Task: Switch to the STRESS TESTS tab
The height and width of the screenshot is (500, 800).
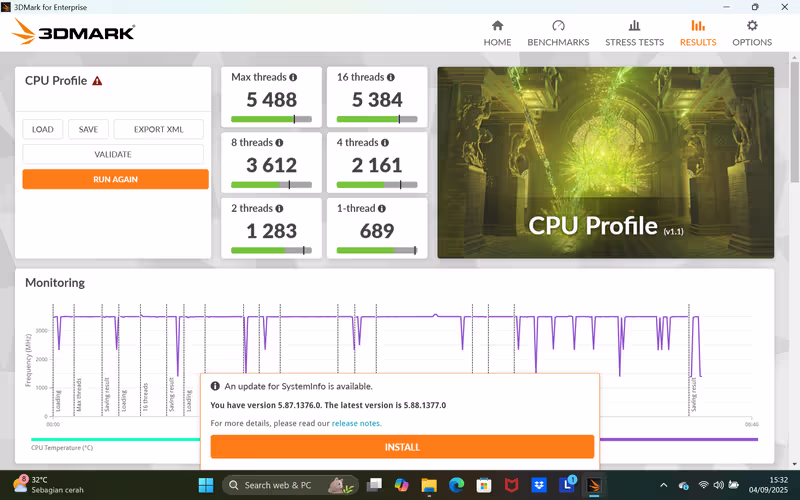Action: click(634, 33)
